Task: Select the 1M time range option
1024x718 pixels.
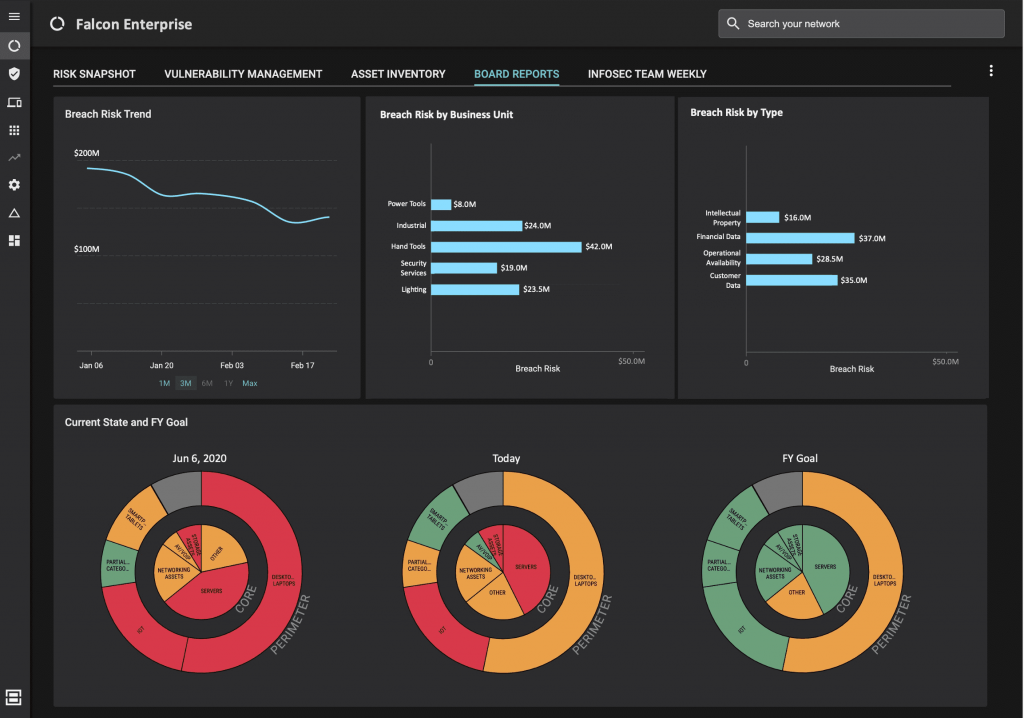Action: click(164, 383)
